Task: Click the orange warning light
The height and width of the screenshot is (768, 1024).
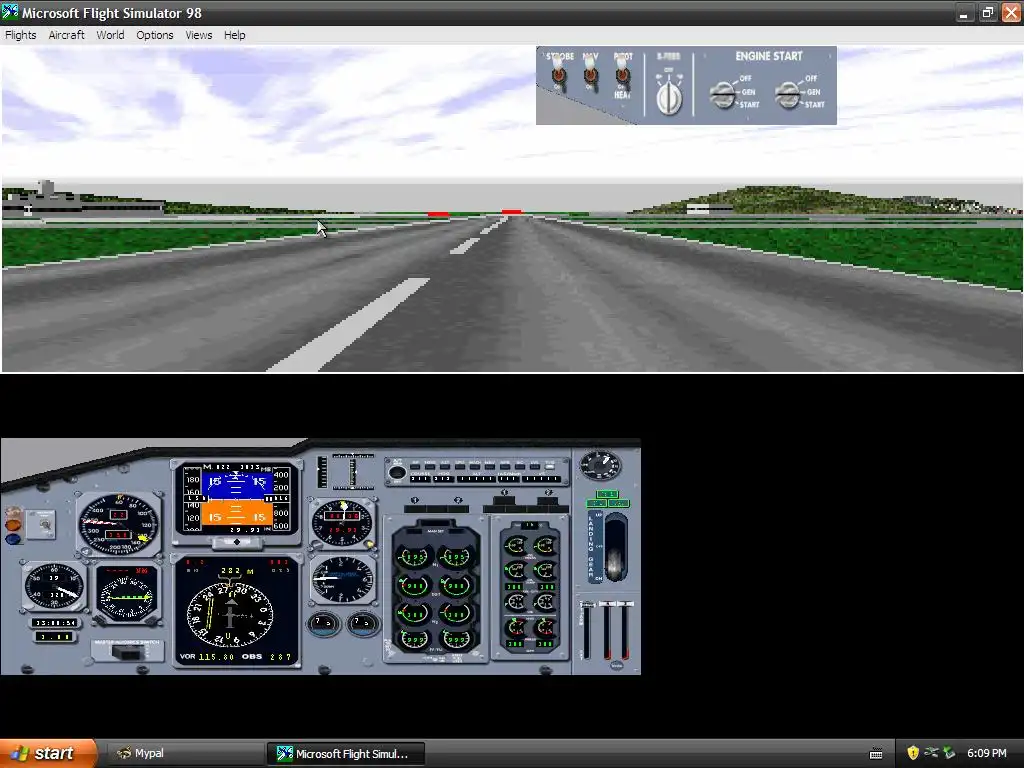Action: (x=12, y=523)
